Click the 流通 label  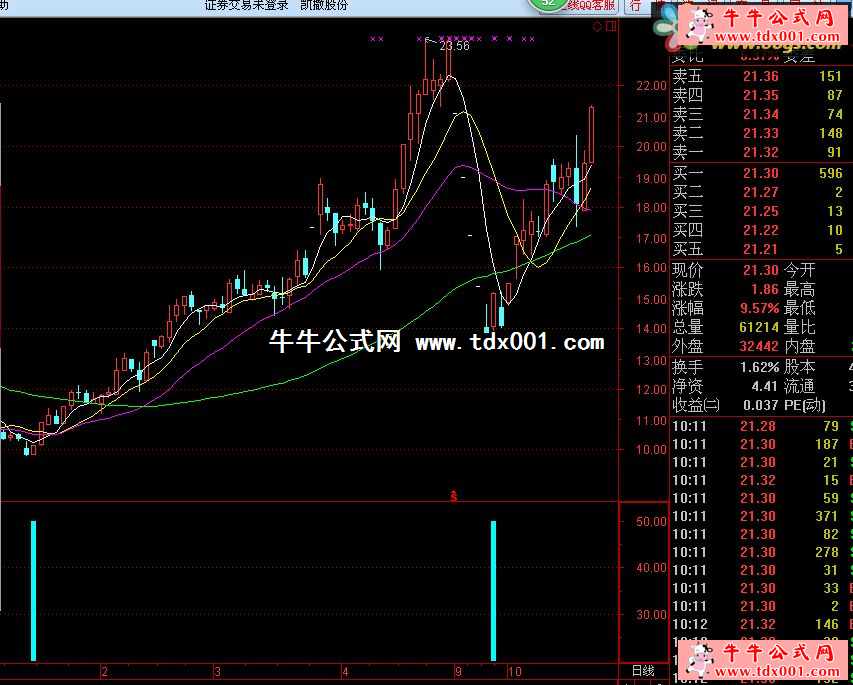point(800,386)
